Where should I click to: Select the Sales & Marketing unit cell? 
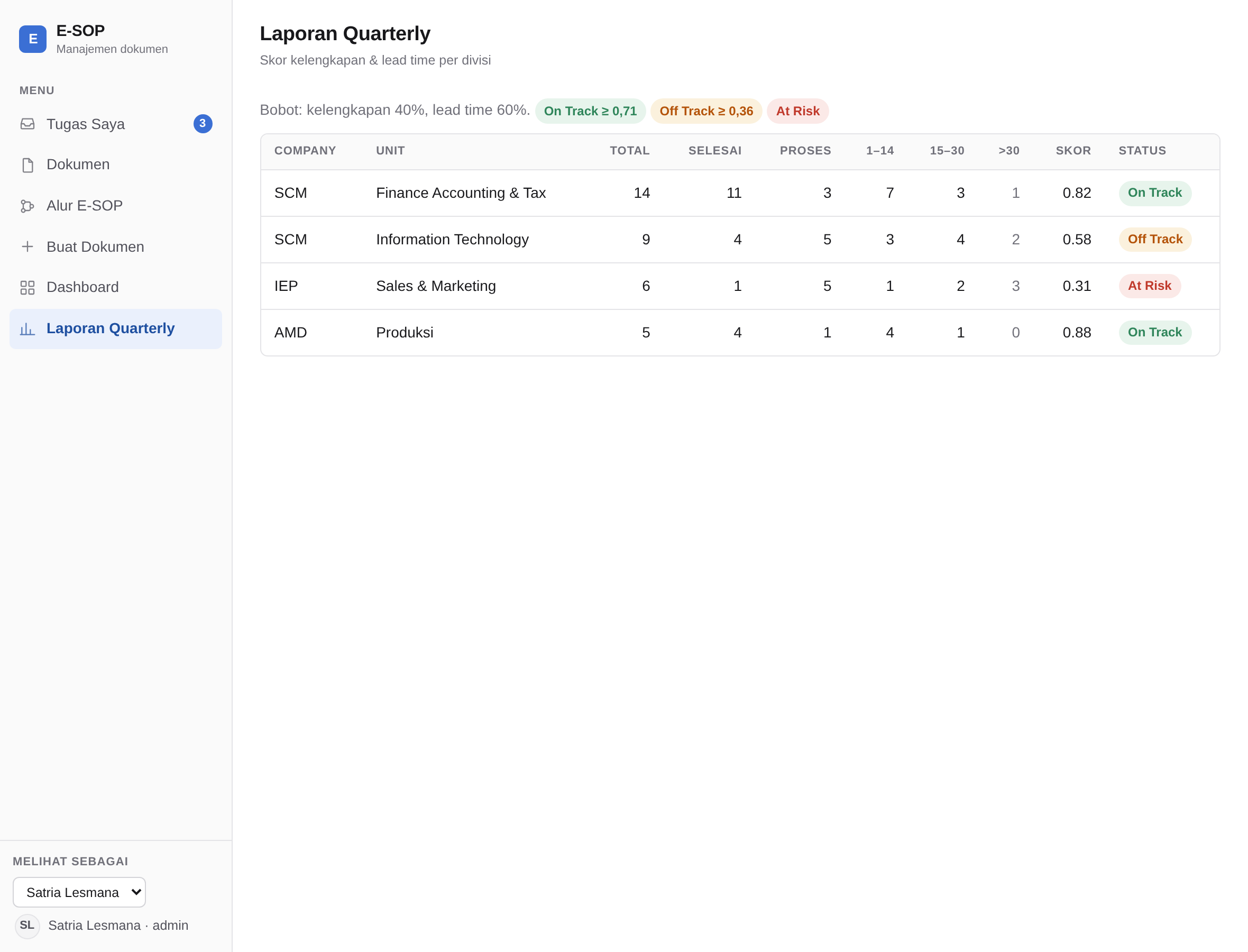coord(436,286)
